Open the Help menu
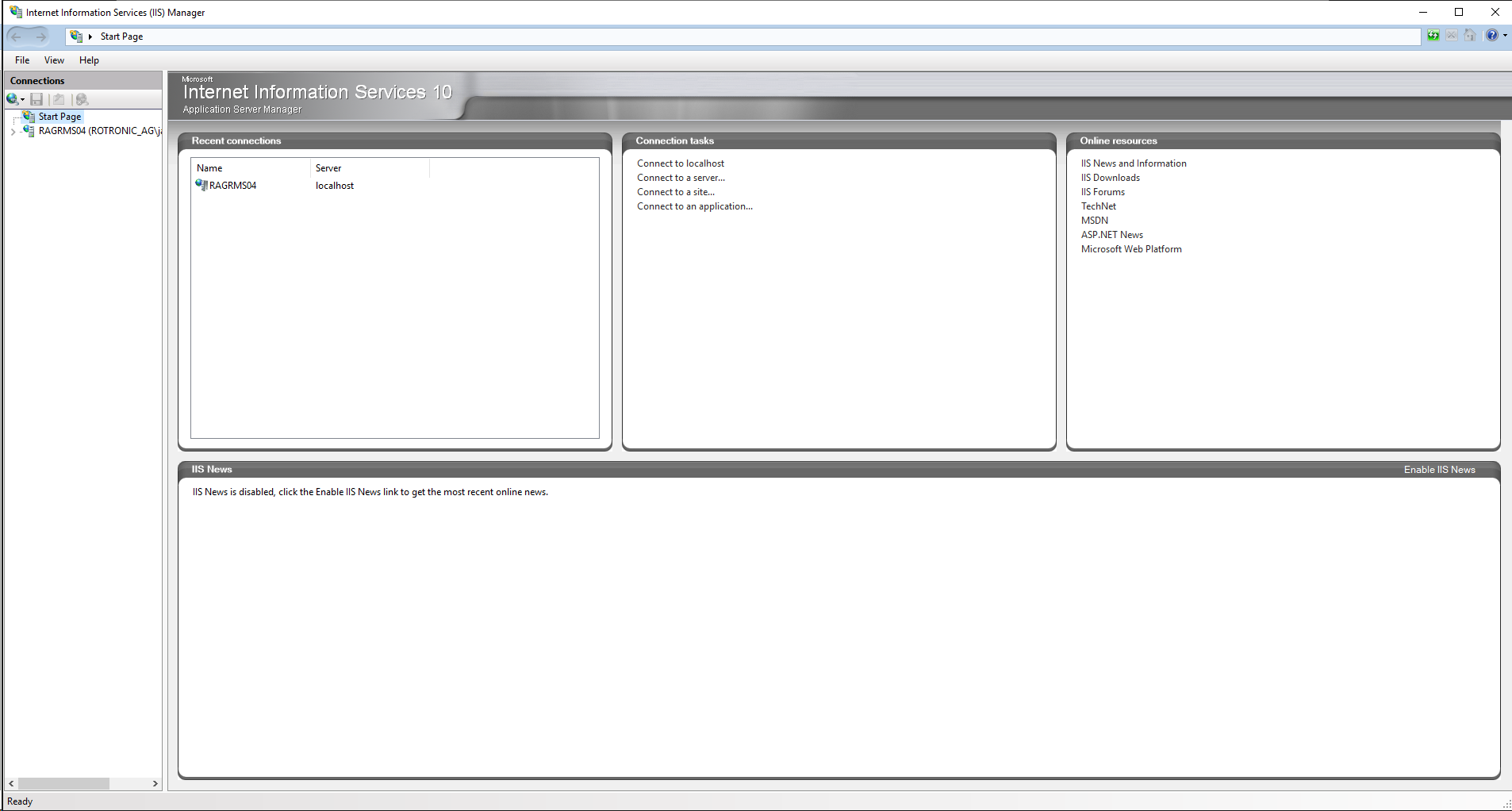This screenshot has height=811, width=1512. pos(89,60)
